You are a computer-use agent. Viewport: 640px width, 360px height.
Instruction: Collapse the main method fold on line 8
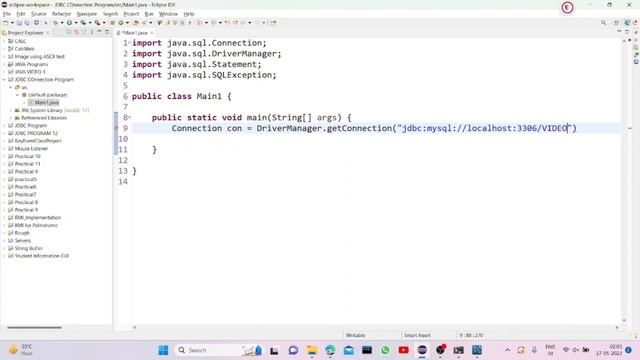click(x=130, y=118)
